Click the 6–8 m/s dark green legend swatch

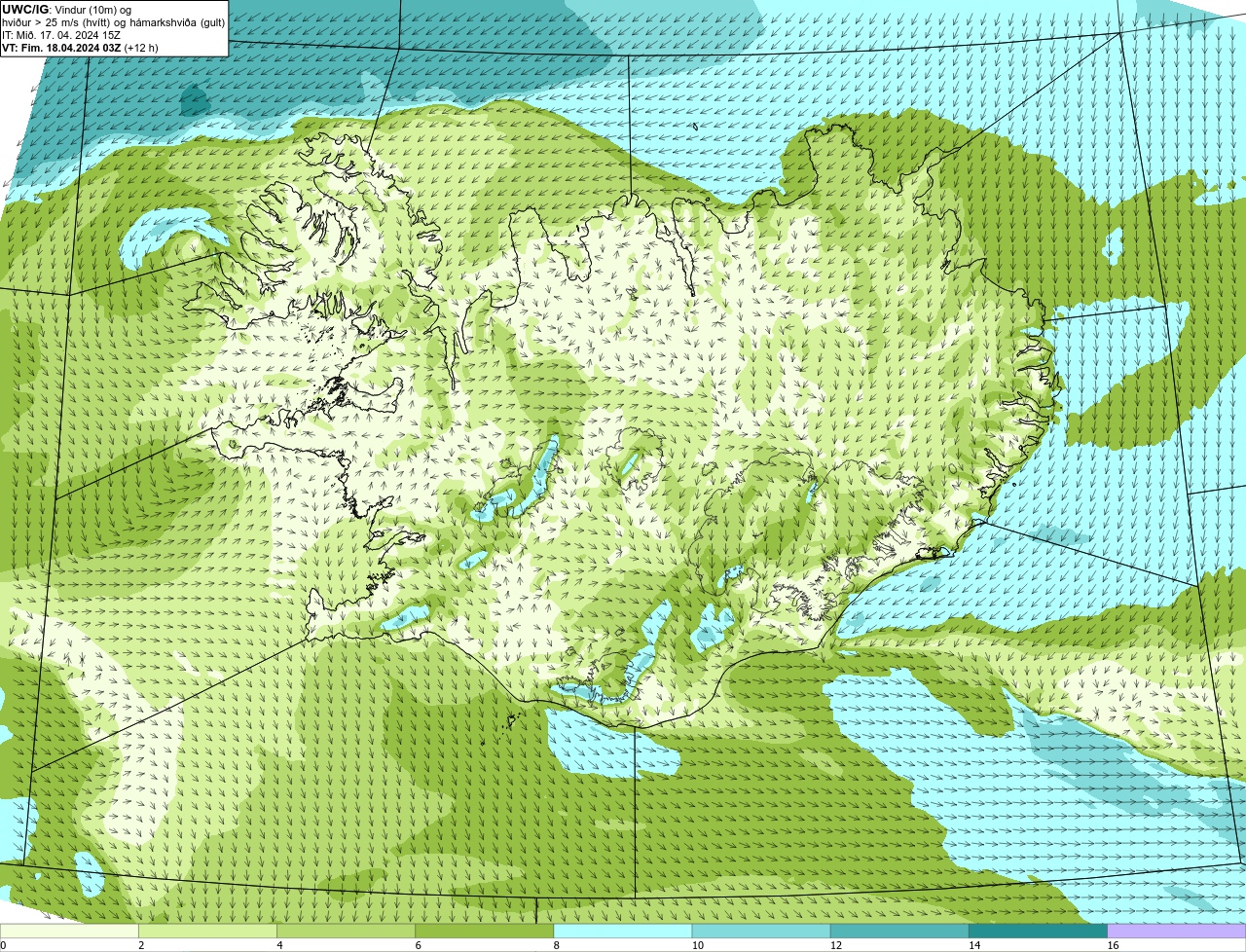(484, 931)
